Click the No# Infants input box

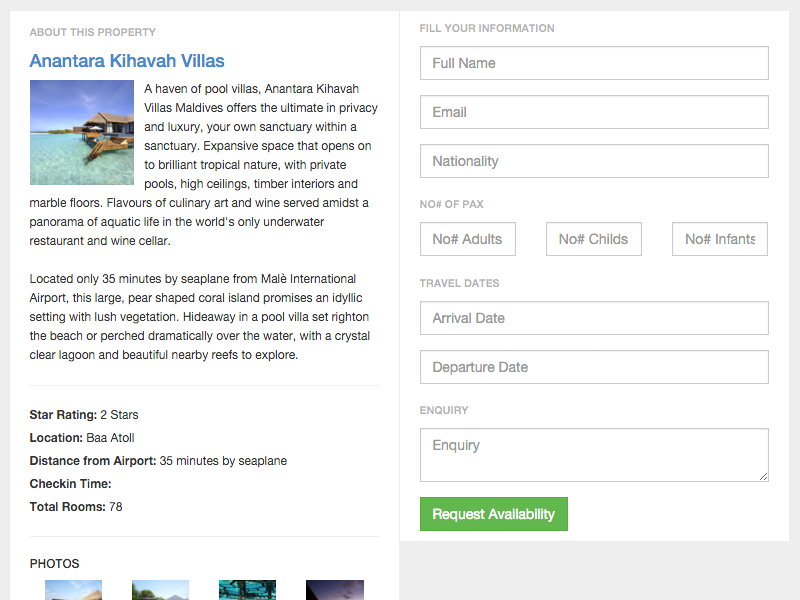pos(720,239)
